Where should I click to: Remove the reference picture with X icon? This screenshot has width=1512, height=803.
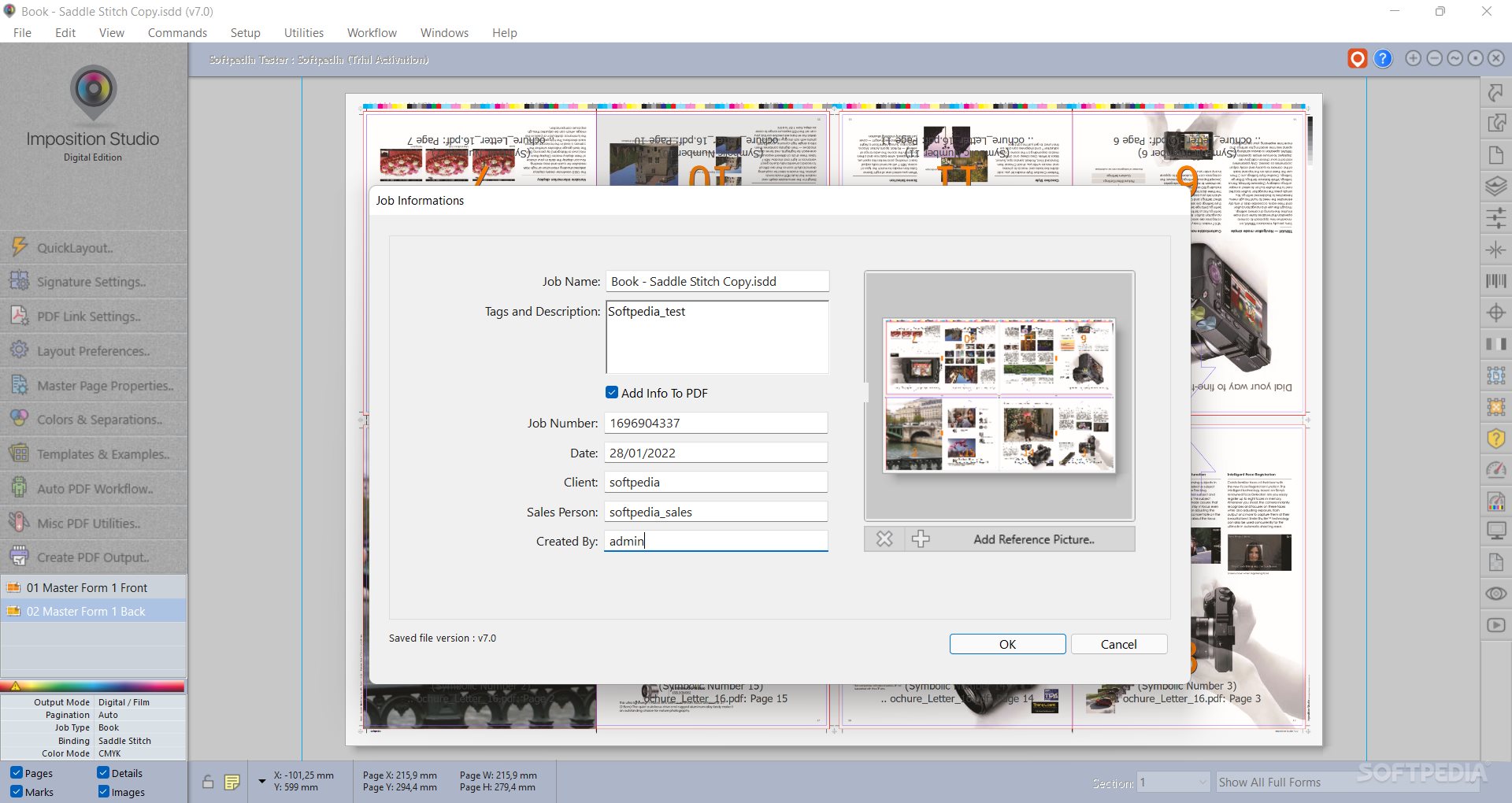coord(884,539)
